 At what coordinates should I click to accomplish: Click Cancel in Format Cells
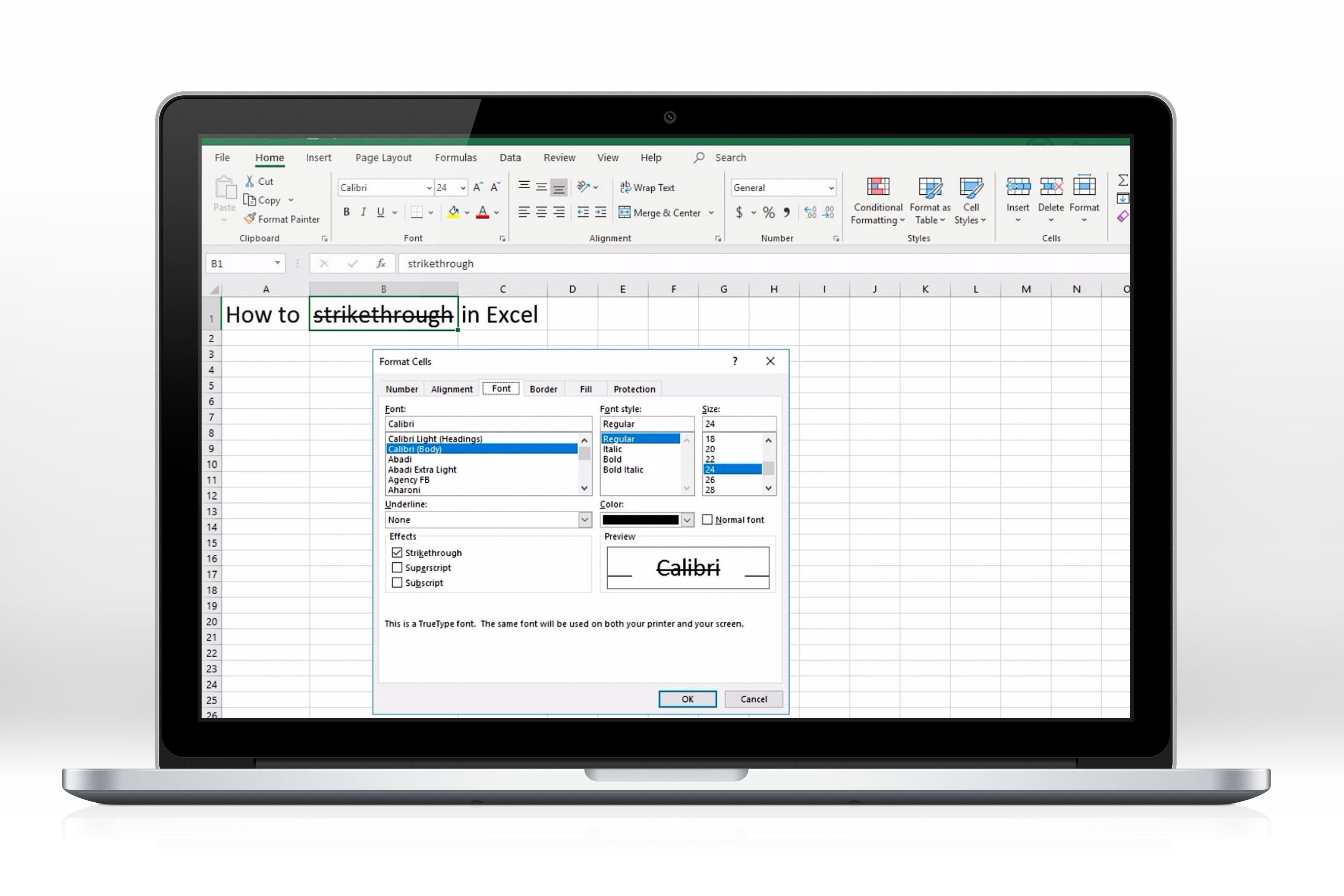pyautogui.click(x=753, y=699)
